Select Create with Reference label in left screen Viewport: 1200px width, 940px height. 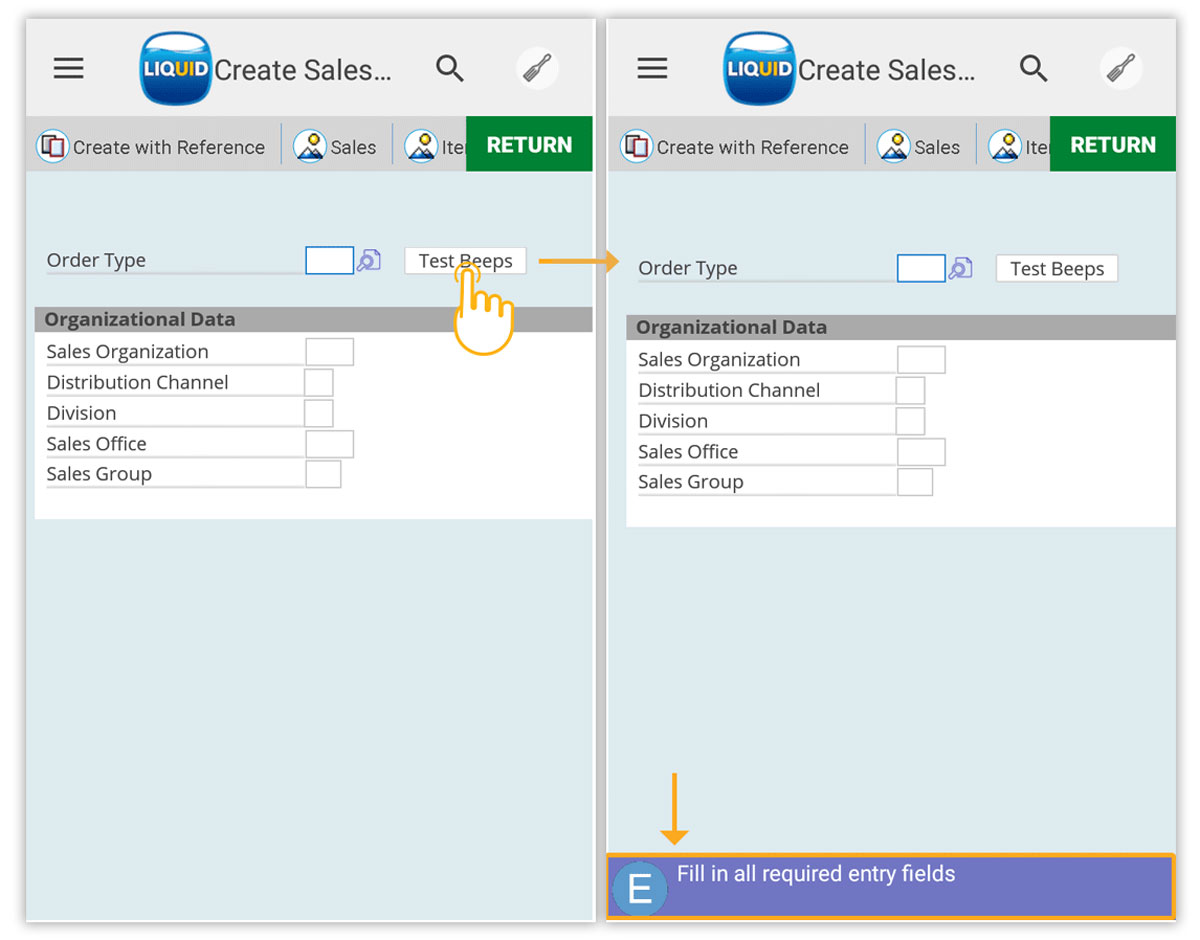click(x=169, y=147)
